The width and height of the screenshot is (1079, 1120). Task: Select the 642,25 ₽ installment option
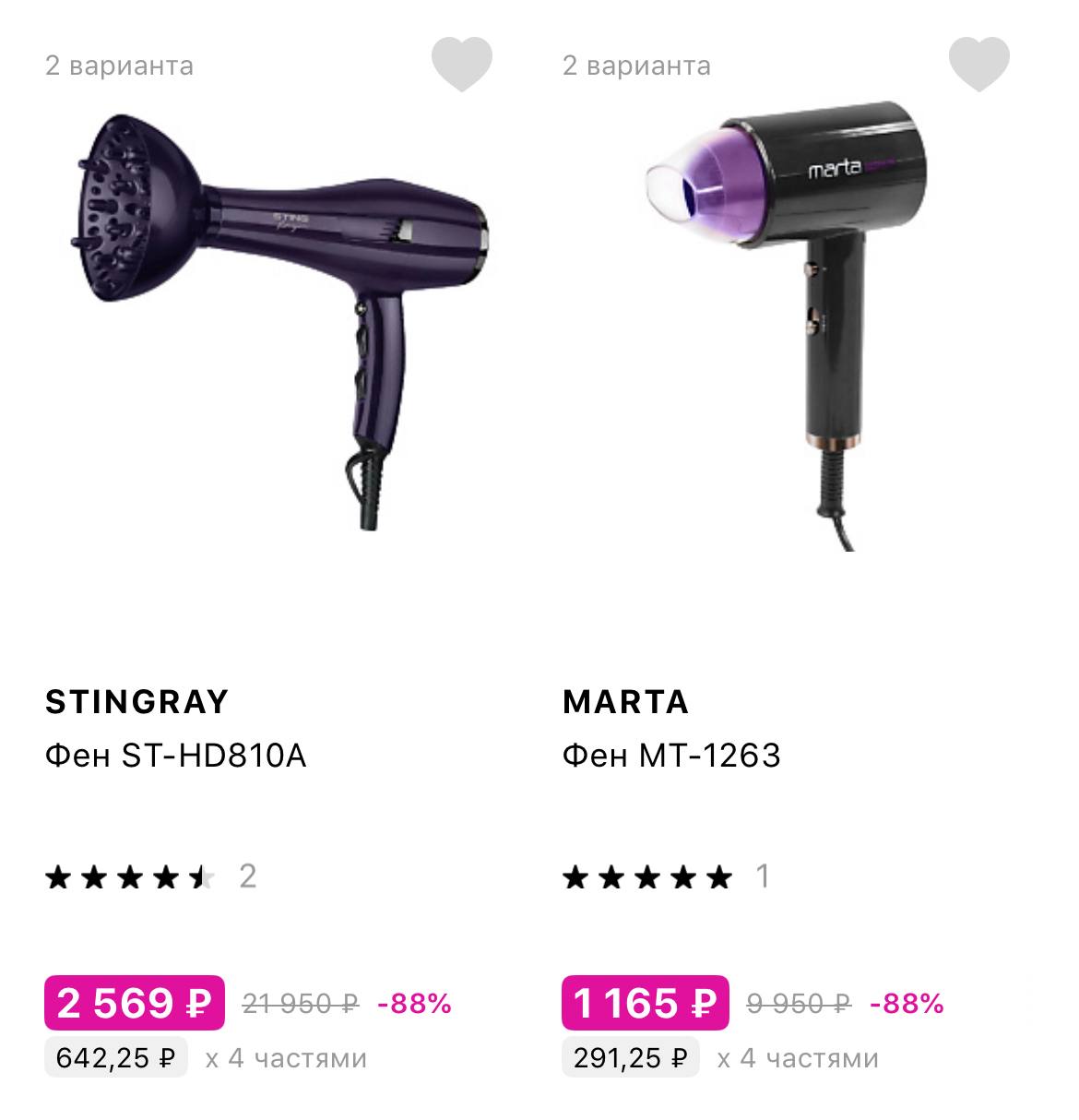coord(116,1057)
